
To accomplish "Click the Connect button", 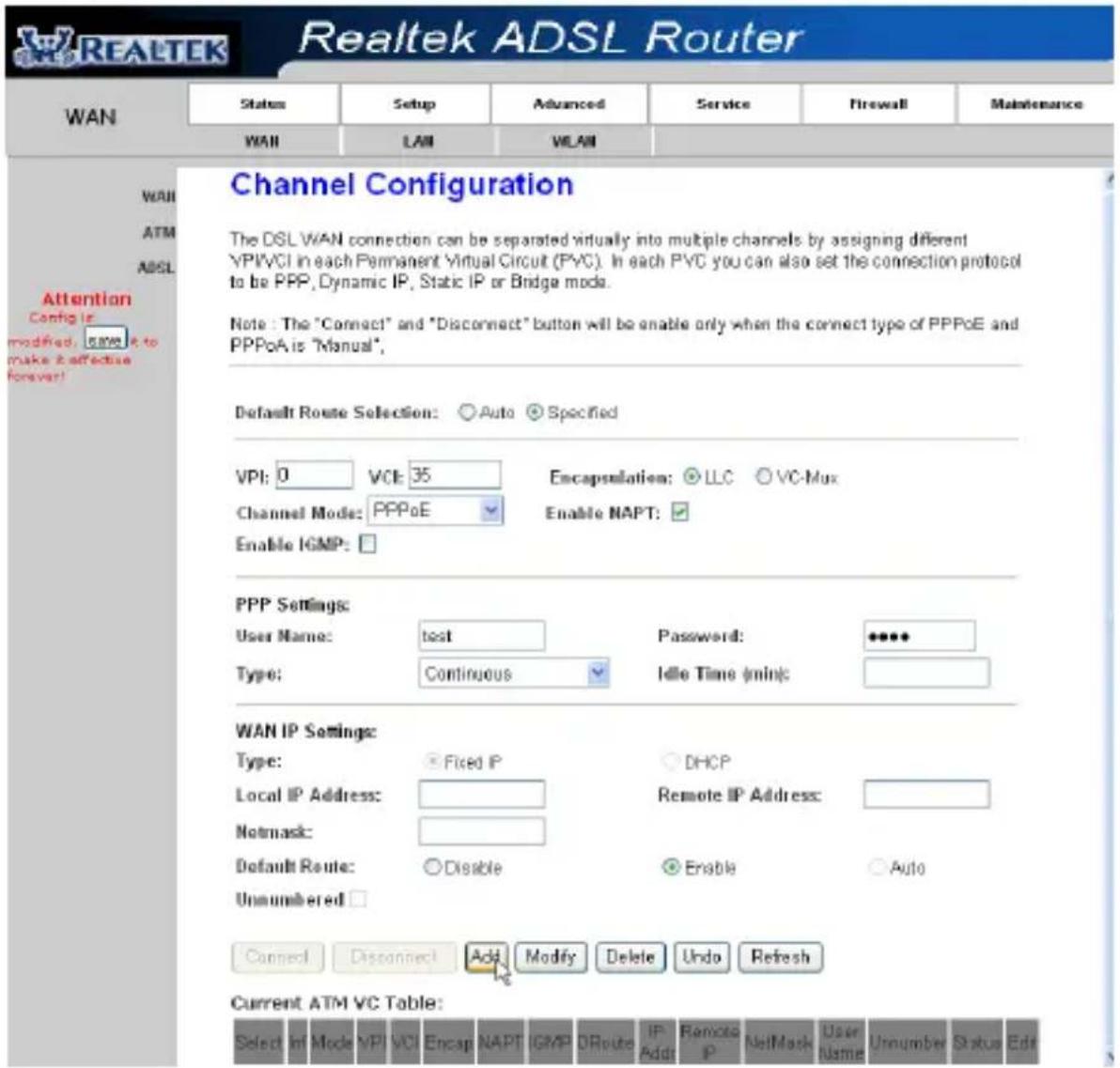I will (x=277, y=957).
